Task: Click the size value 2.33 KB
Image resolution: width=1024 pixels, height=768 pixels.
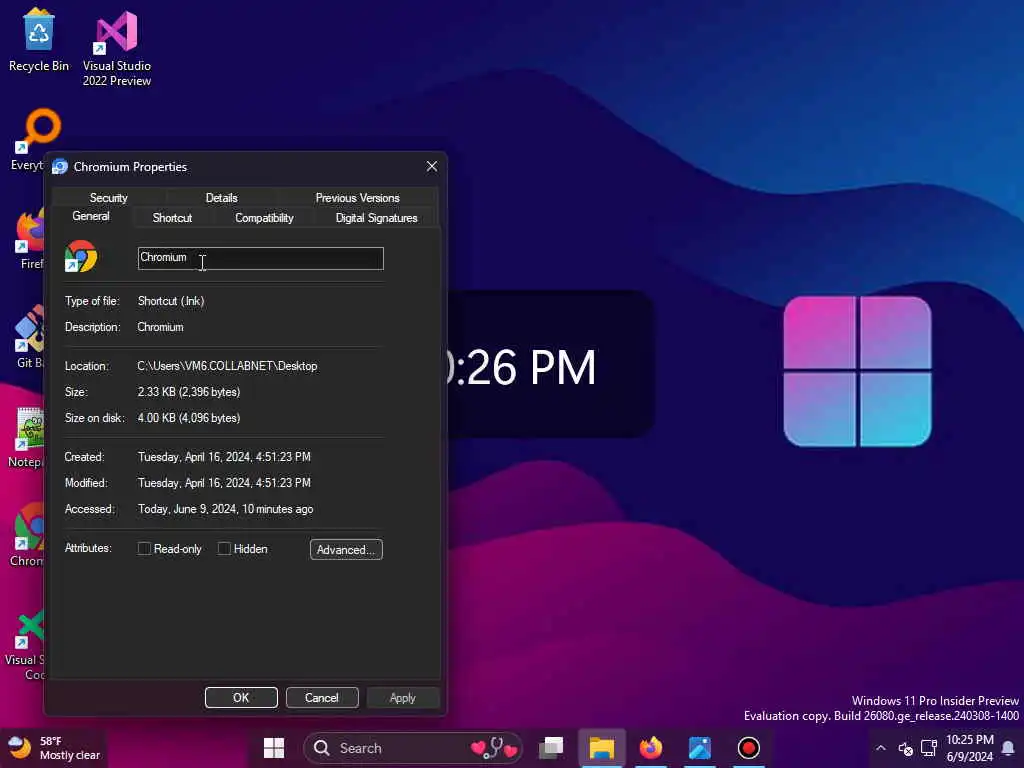Action: [189, 392]
